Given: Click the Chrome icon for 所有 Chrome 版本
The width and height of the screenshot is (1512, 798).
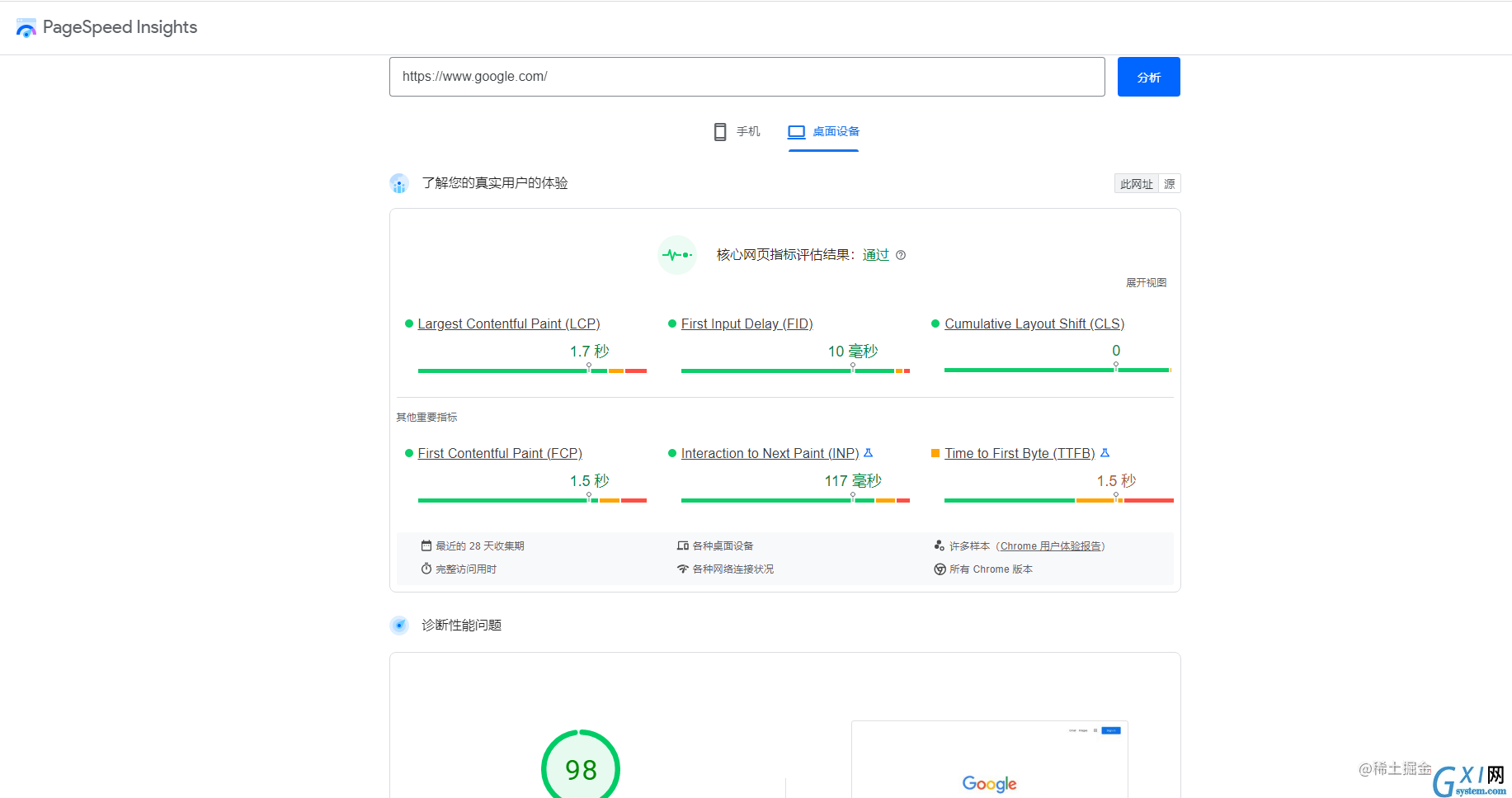Looking at the screenshot, I should tap(940, 569).
